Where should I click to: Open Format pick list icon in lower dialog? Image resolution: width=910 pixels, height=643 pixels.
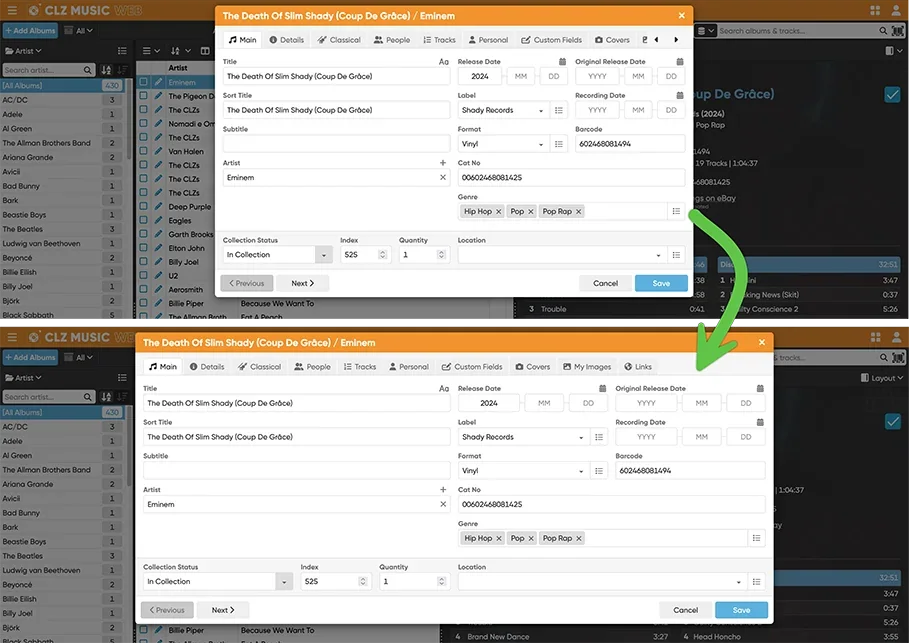pos(599,471)
